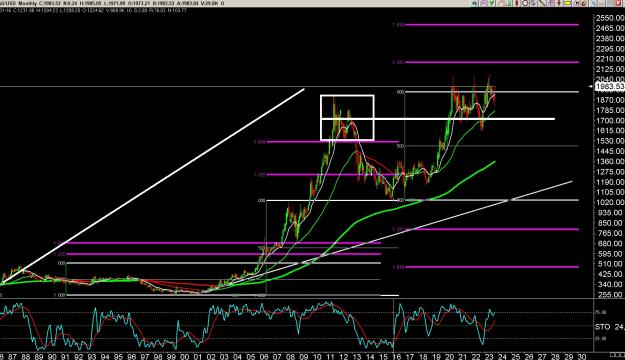Click the 2295.00 price axis label
Image resolution: width=625 pixels, height=360 pixels.
(x=610, y=49)
